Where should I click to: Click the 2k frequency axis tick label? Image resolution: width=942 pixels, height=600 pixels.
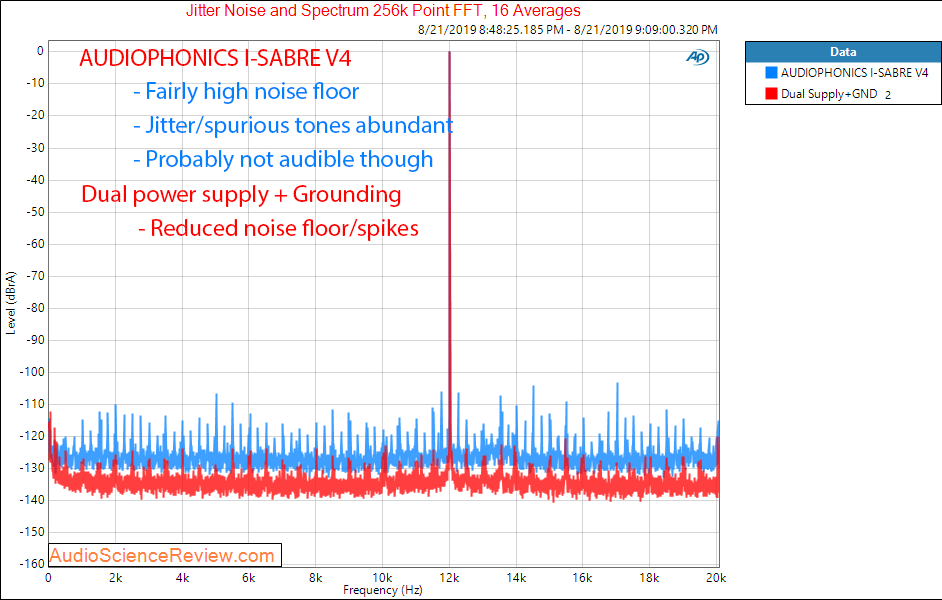115,578
